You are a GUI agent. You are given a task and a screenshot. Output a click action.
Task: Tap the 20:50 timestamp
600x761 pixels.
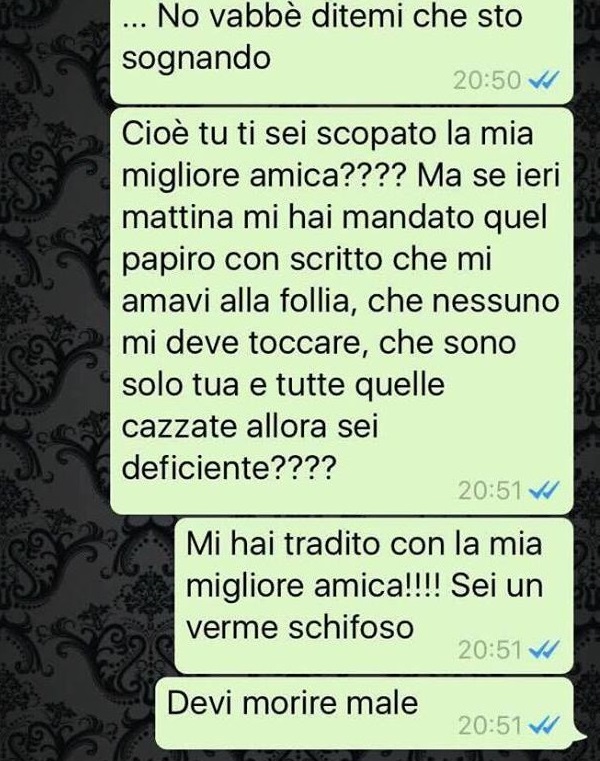click(487, 80)
